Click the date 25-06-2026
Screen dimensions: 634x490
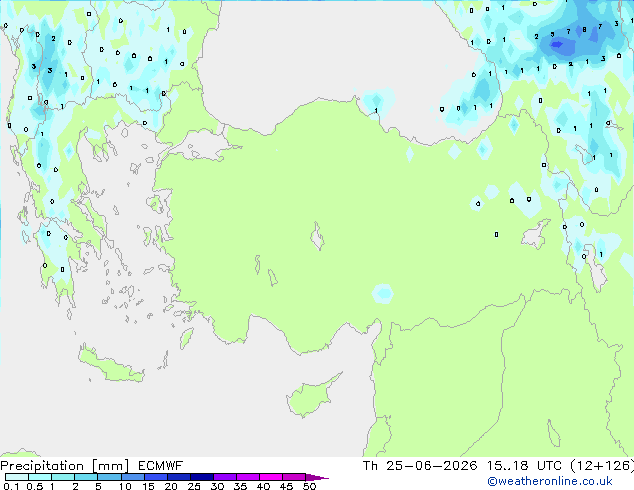pos(431,466)
